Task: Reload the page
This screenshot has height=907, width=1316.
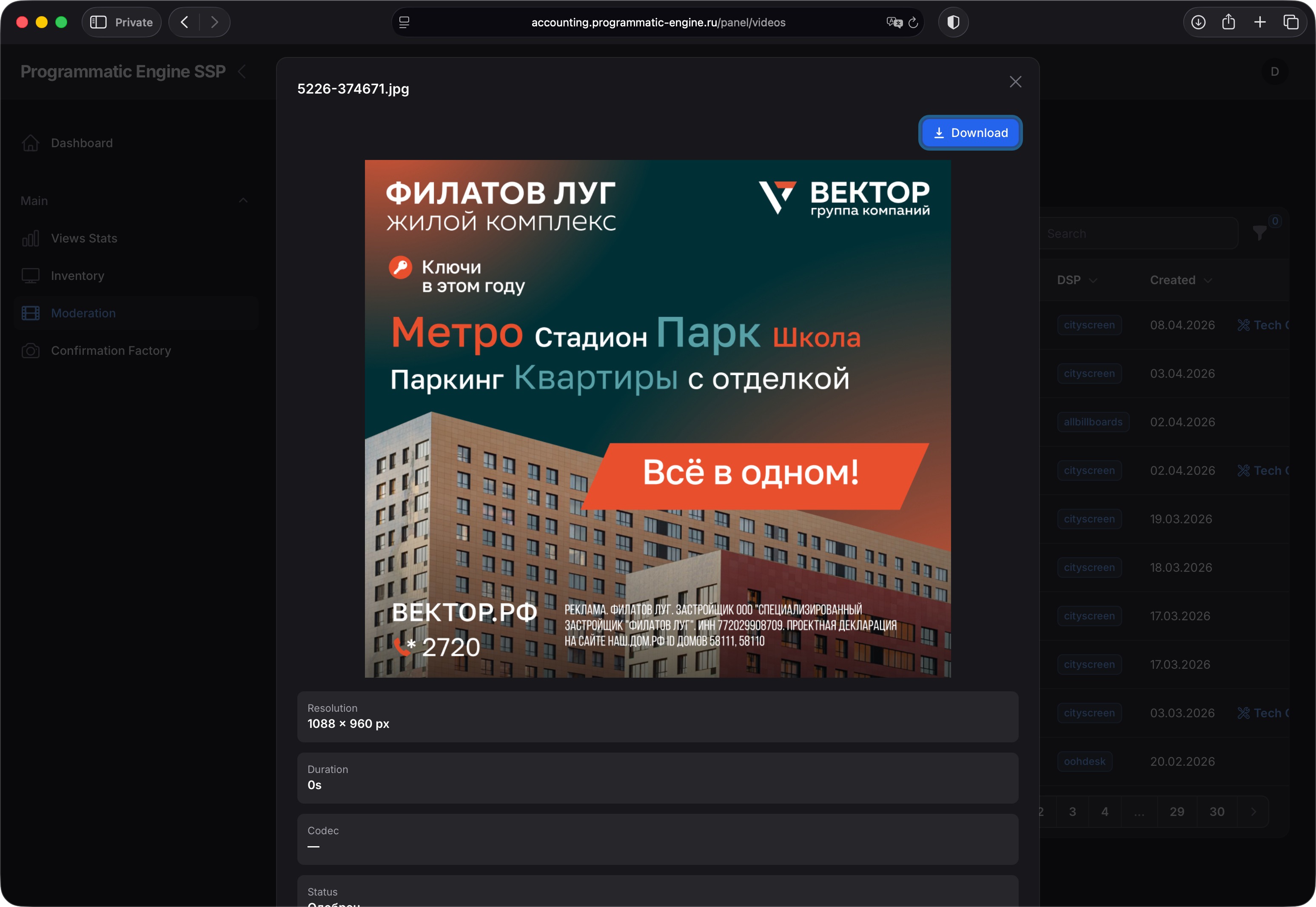Action: pos(913,22)
